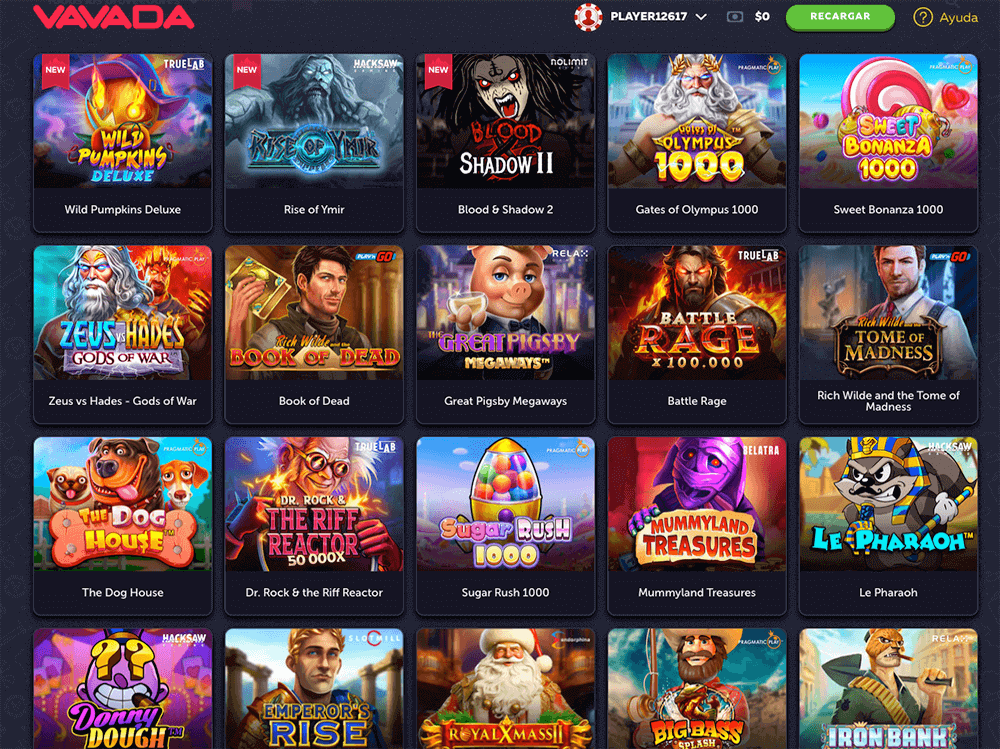The width and height of the screenshot is (1000, 749).
Task: Click the Ayuda question mark icon
Action: click(x=923, y=17)
